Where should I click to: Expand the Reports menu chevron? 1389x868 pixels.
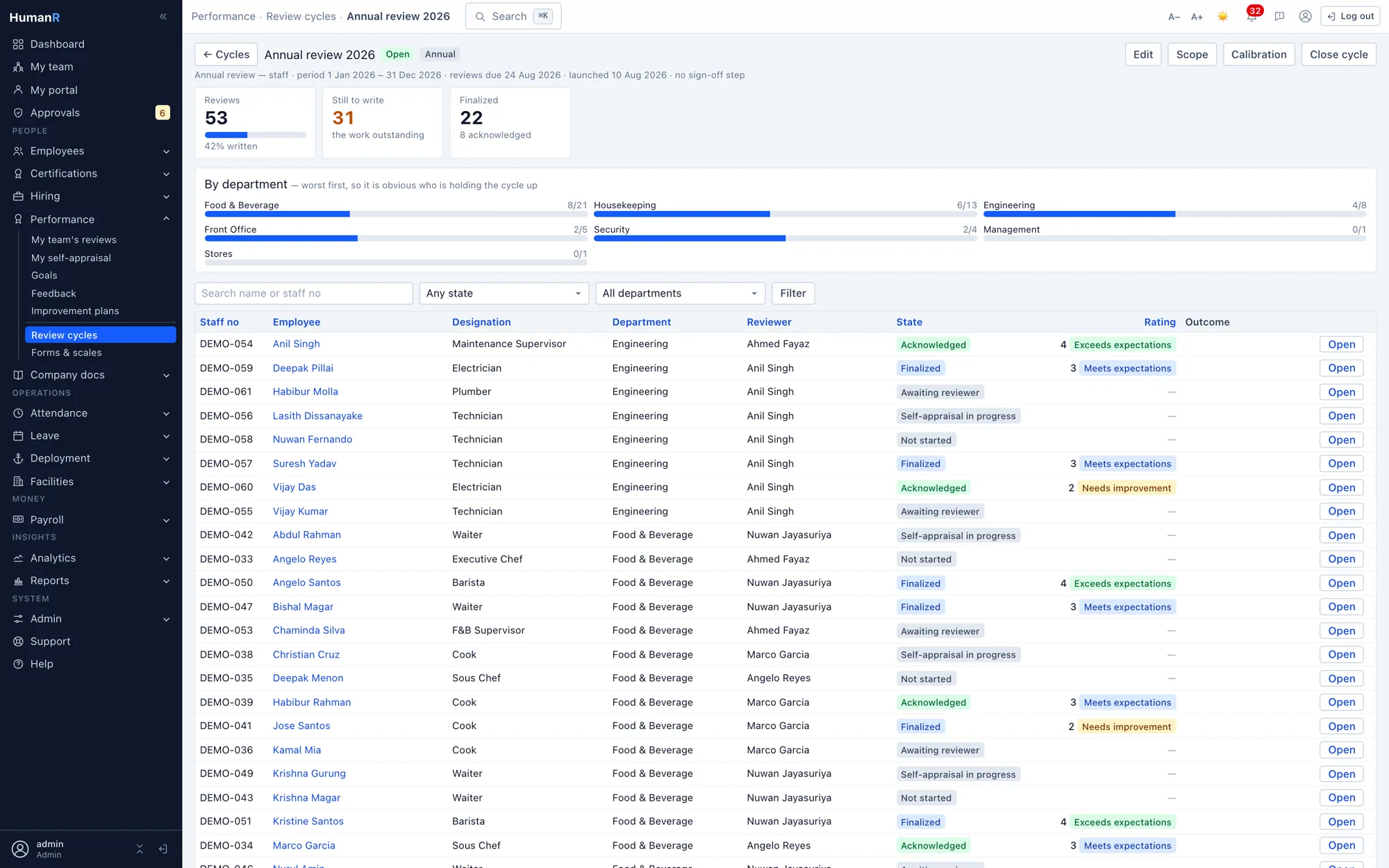tap(167, 581)
